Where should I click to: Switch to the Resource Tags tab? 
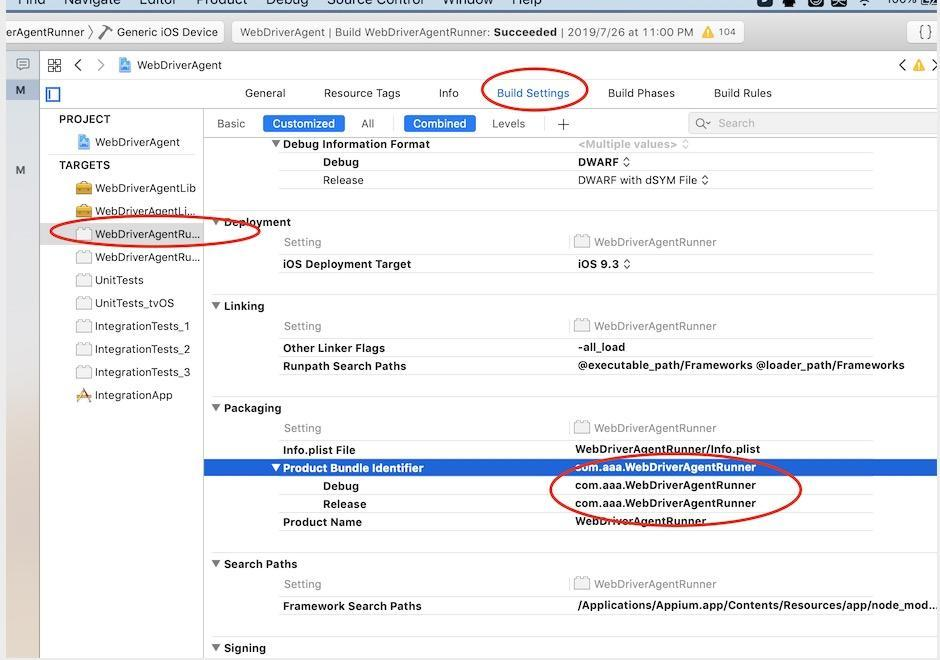[362, 93]
